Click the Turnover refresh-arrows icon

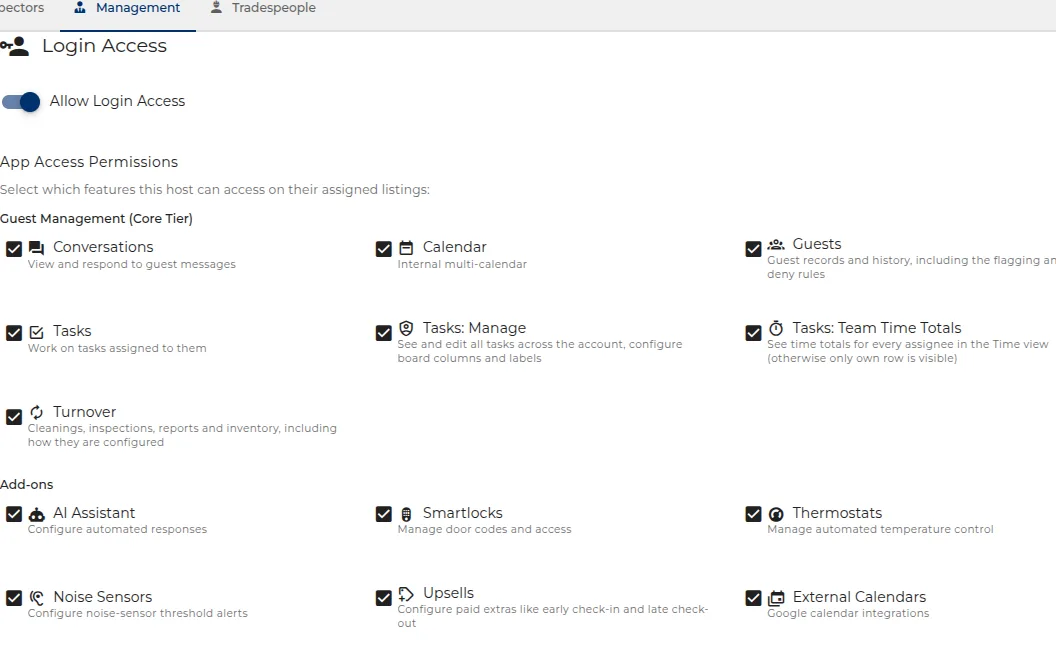[36, 412]
